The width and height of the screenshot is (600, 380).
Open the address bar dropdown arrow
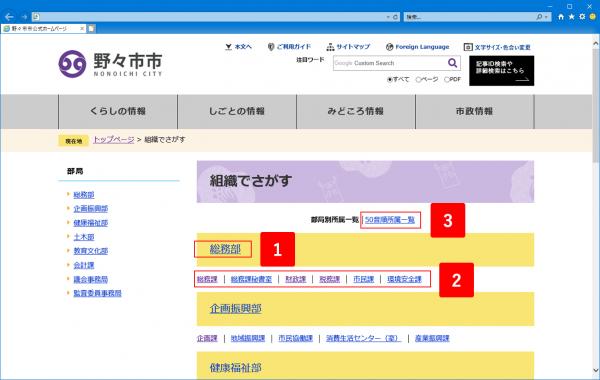(x=388, y=17)
